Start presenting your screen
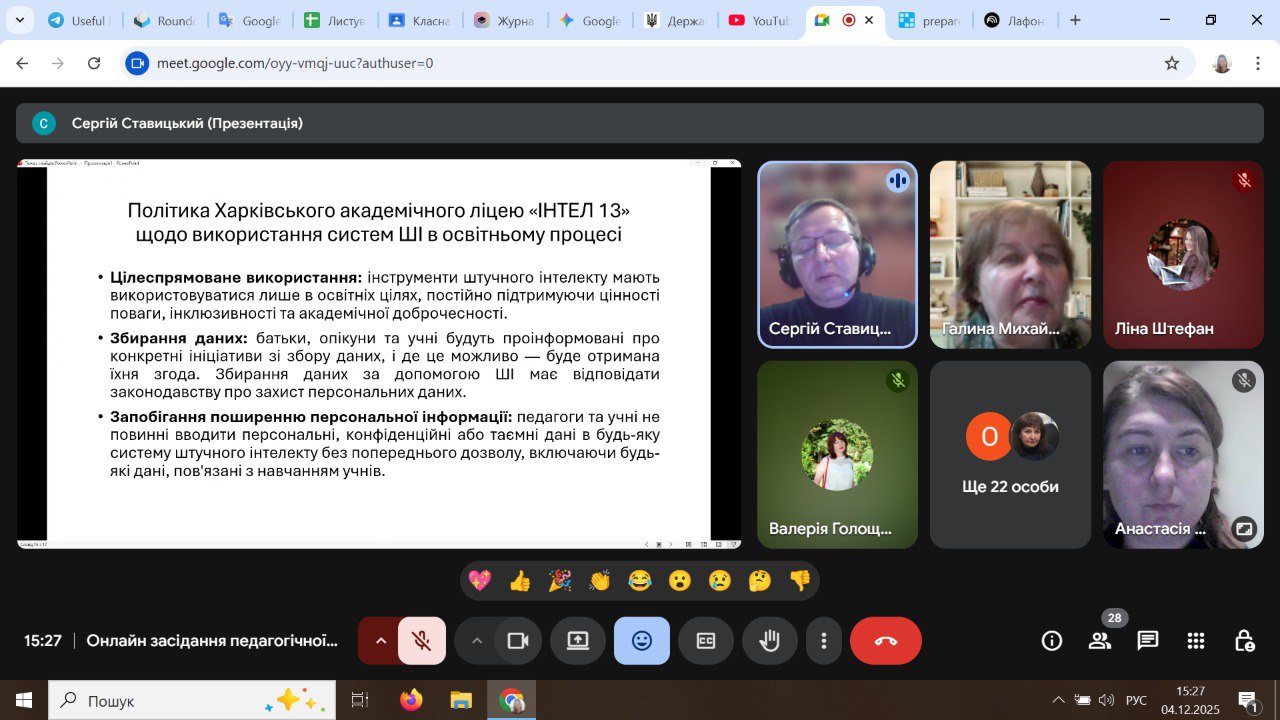Image resolution: width=1280 pixels, height=720 pixels. point(578,641)
